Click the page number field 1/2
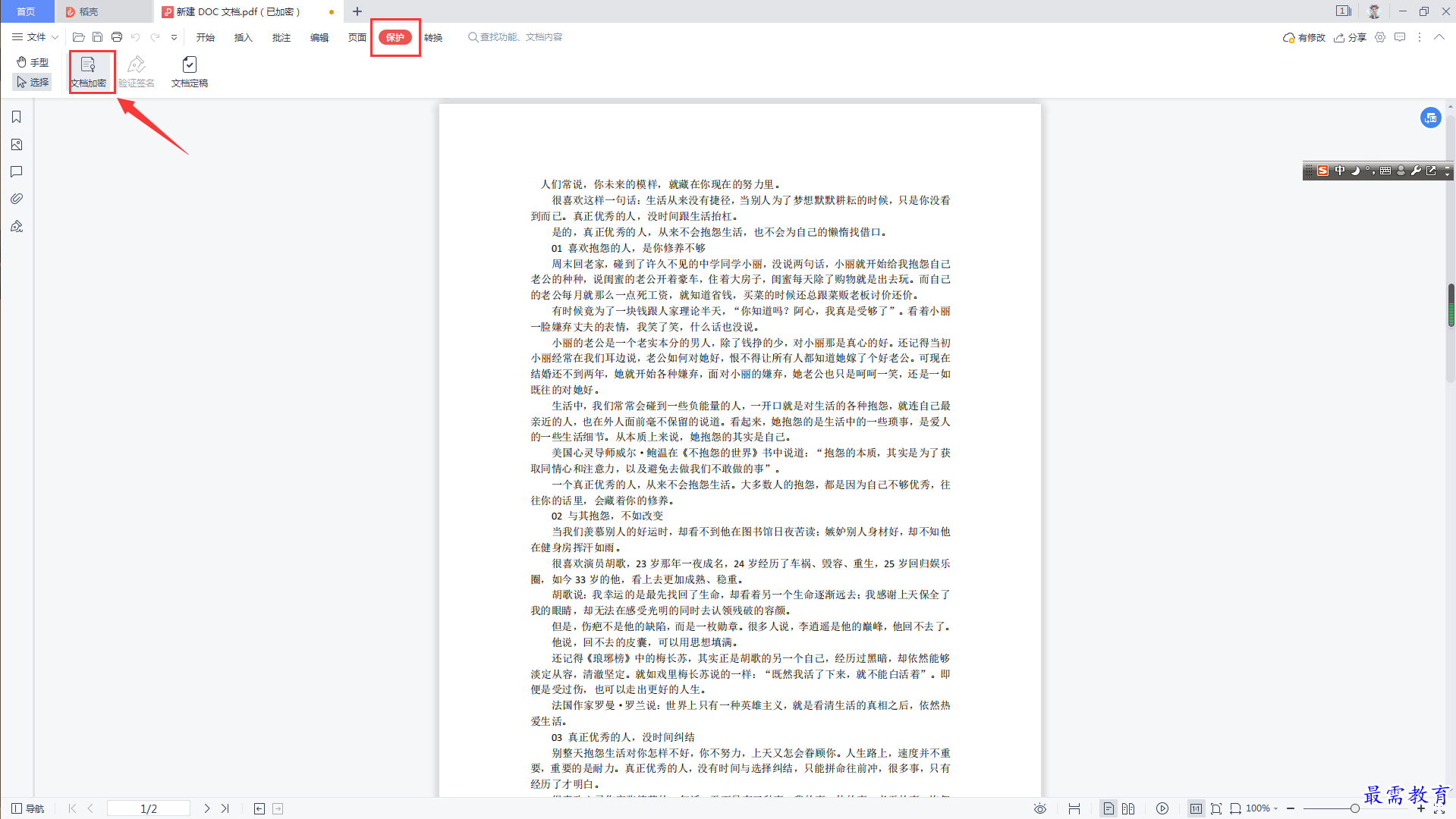Viewport: 1456px width, 819px height. pos(149,808)
